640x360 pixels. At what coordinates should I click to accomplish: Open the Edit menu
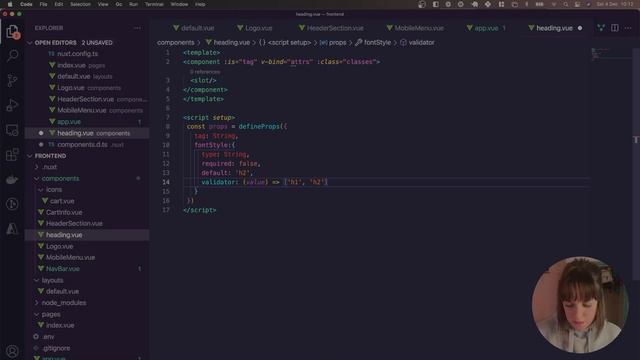(59, 4)
